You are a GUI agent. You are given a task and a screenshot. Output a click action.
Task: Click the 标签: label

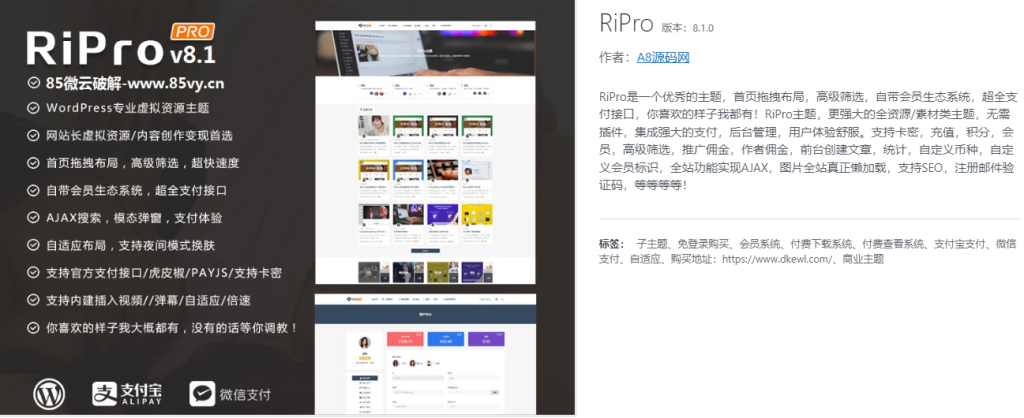point(612,244)
